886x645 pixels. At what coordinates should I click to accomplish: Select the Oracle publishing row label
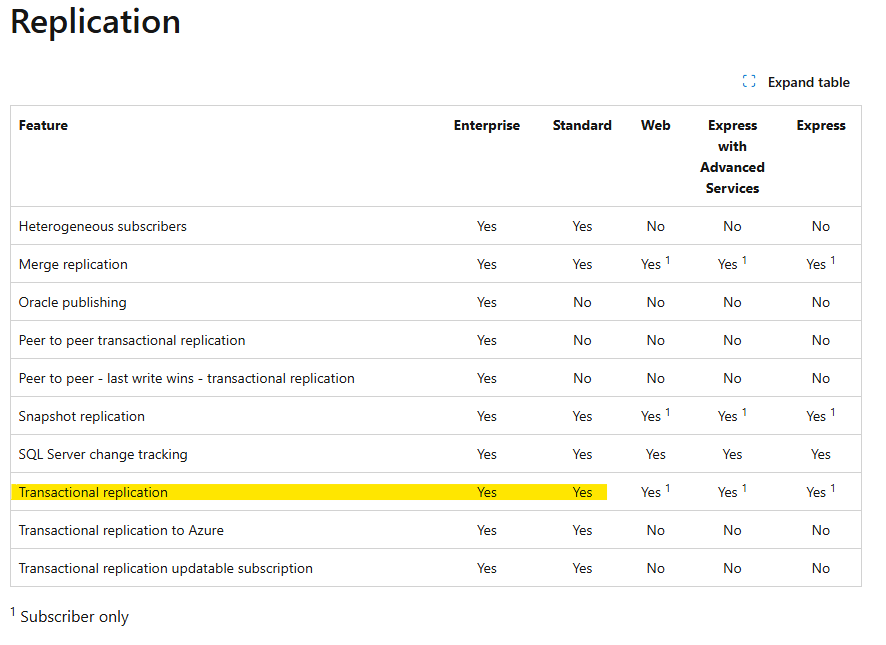tap(72, 302)
